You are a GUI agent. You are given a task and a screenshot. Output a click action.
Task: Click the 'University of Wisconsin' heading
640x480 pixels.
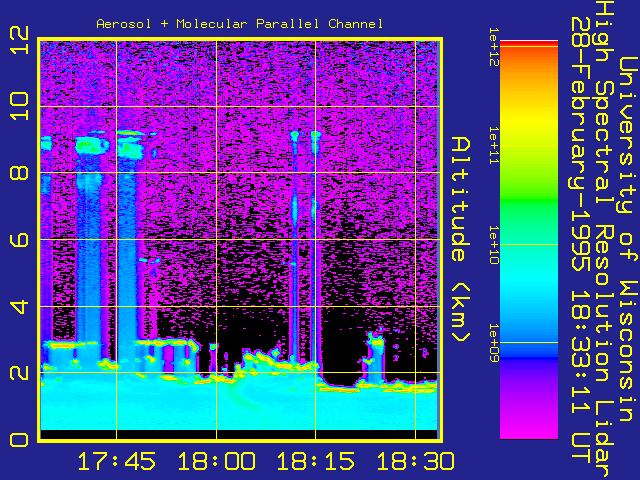[627, 240]
